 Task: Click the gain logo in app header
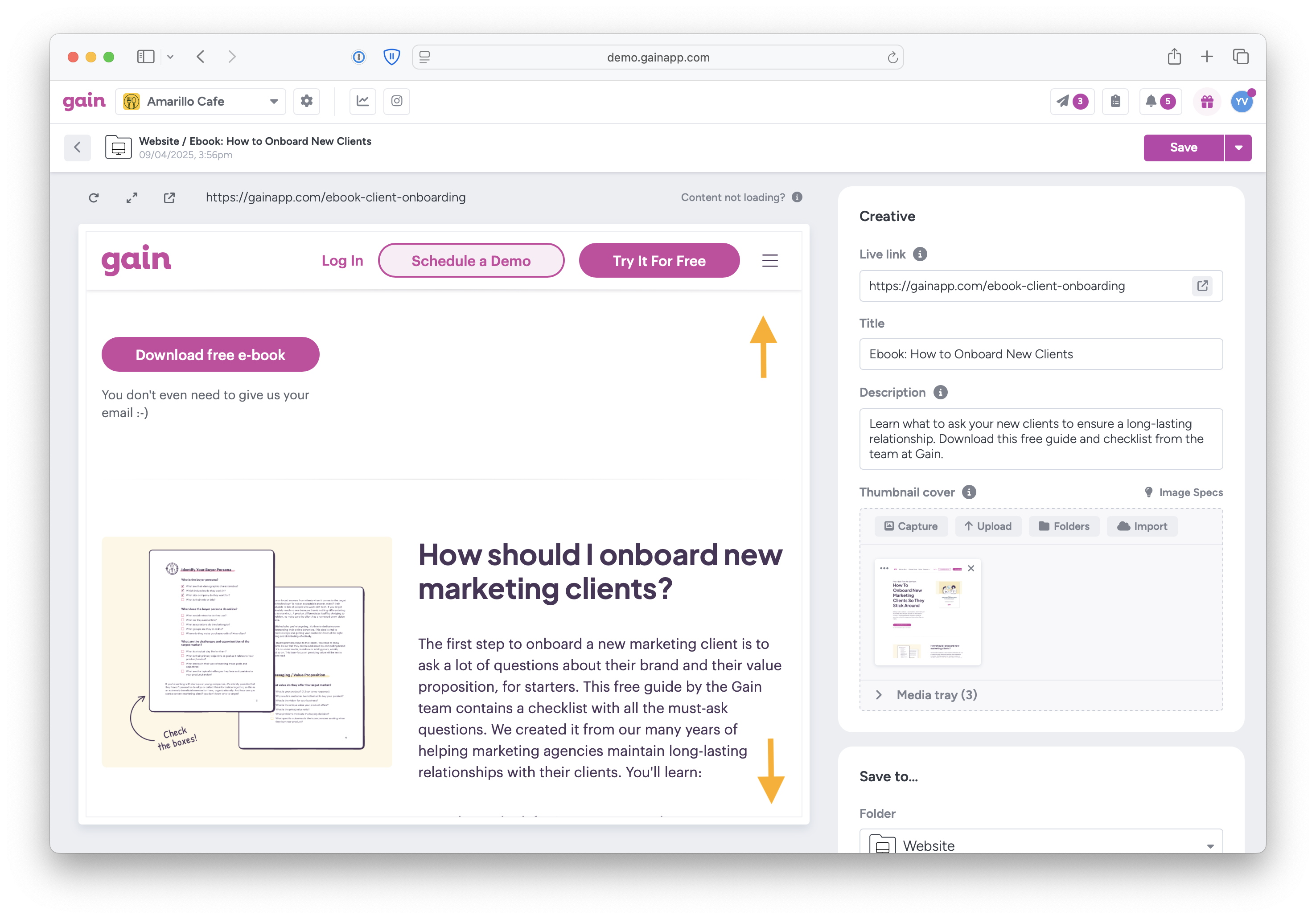(x=84, y=101)
